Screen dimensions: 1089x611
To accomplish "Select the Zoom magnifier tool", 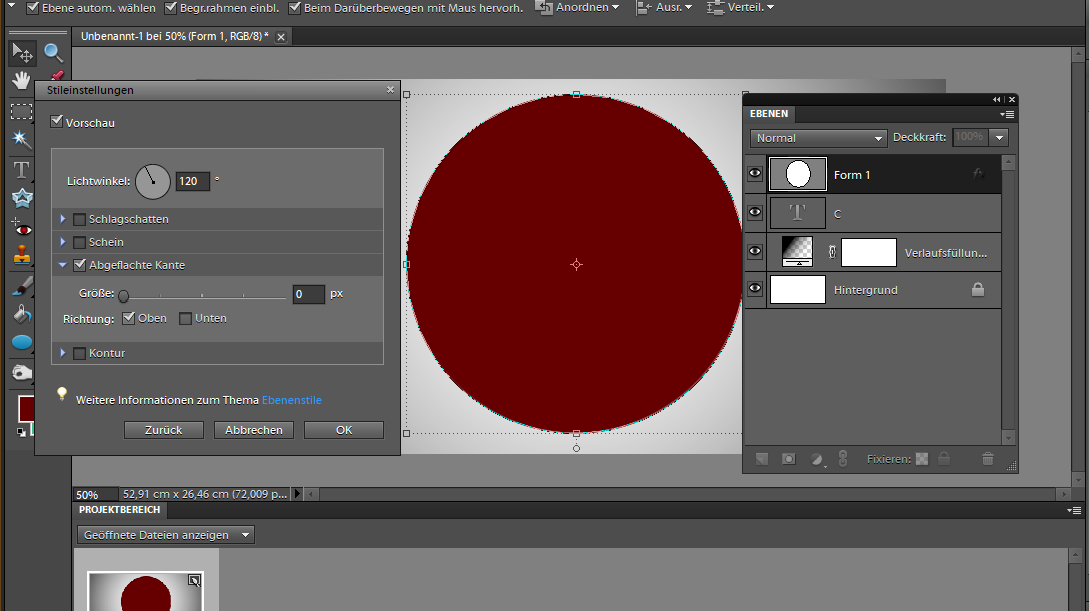I will point(53,53).
